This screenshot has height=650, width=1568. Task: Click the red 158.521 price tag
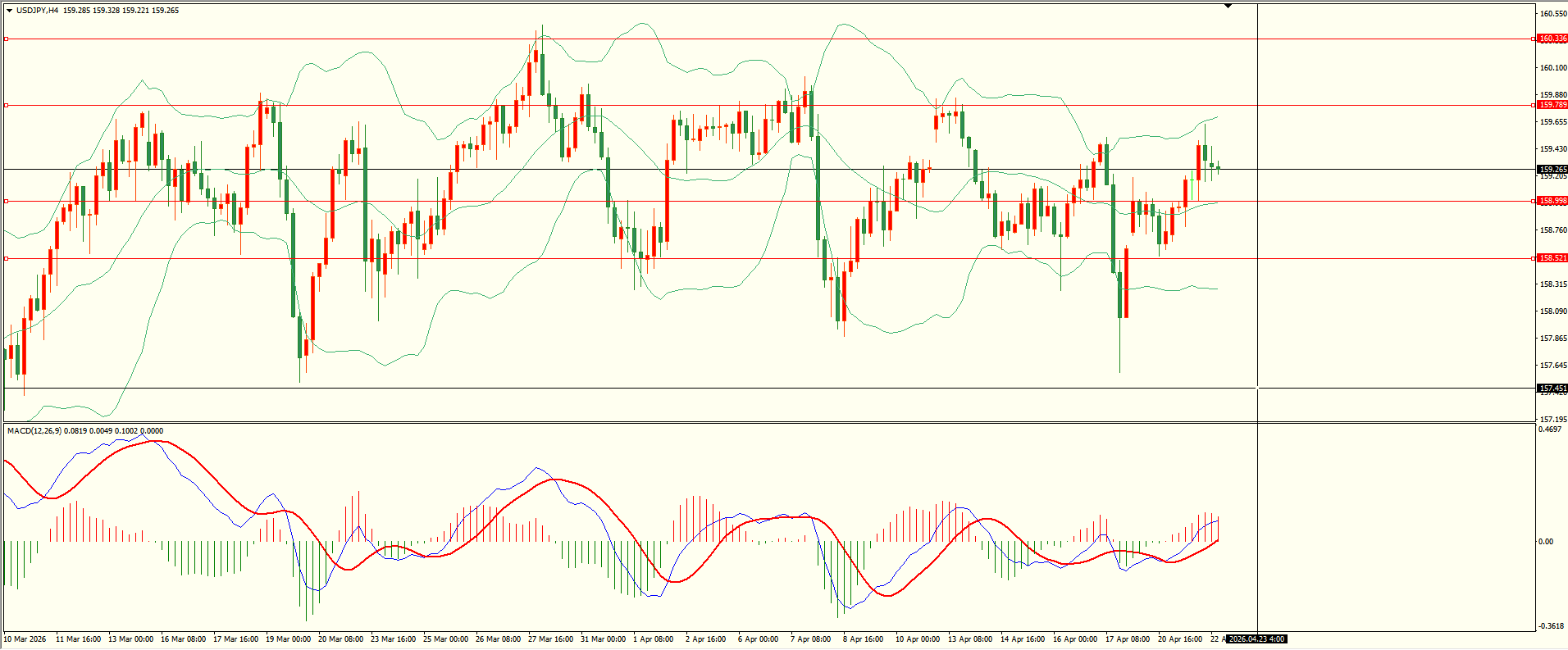point(1552,258)
